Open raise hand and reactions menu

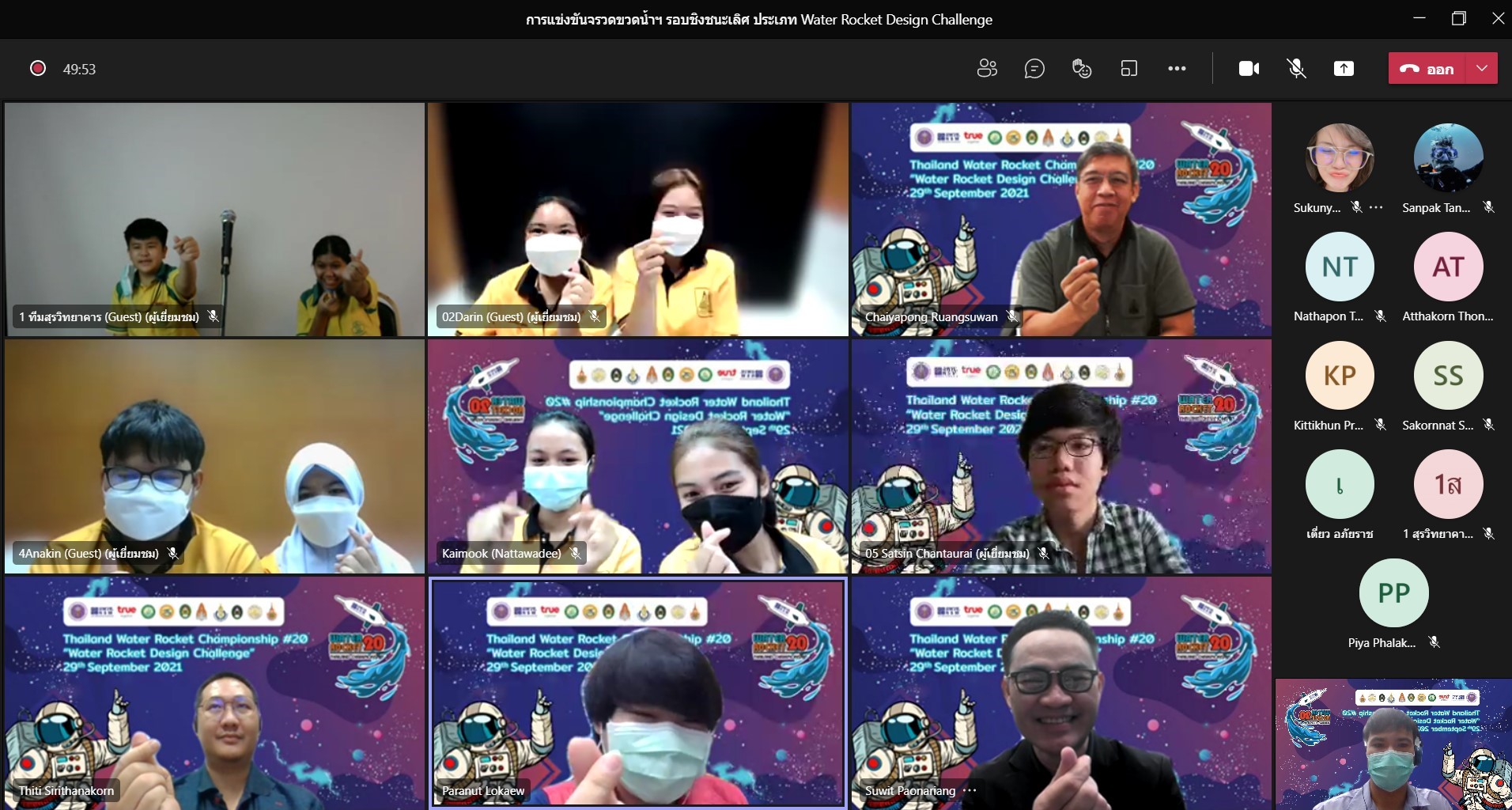(x=1082, y=69)
